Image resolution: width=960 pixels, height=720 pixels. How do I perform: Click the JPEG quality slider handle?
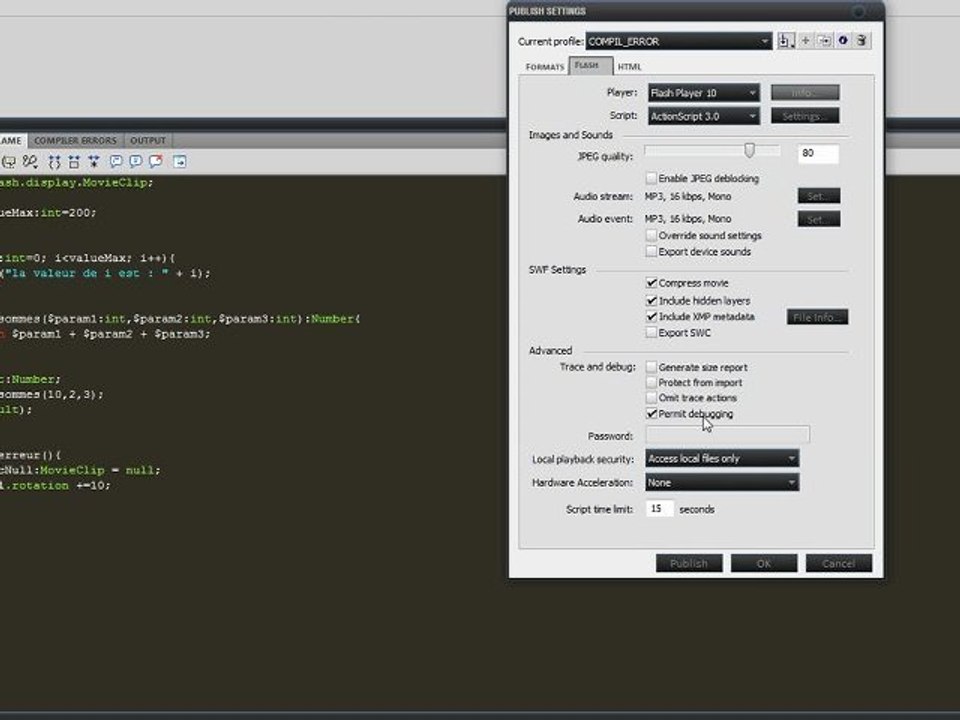[x=749, y=151]
